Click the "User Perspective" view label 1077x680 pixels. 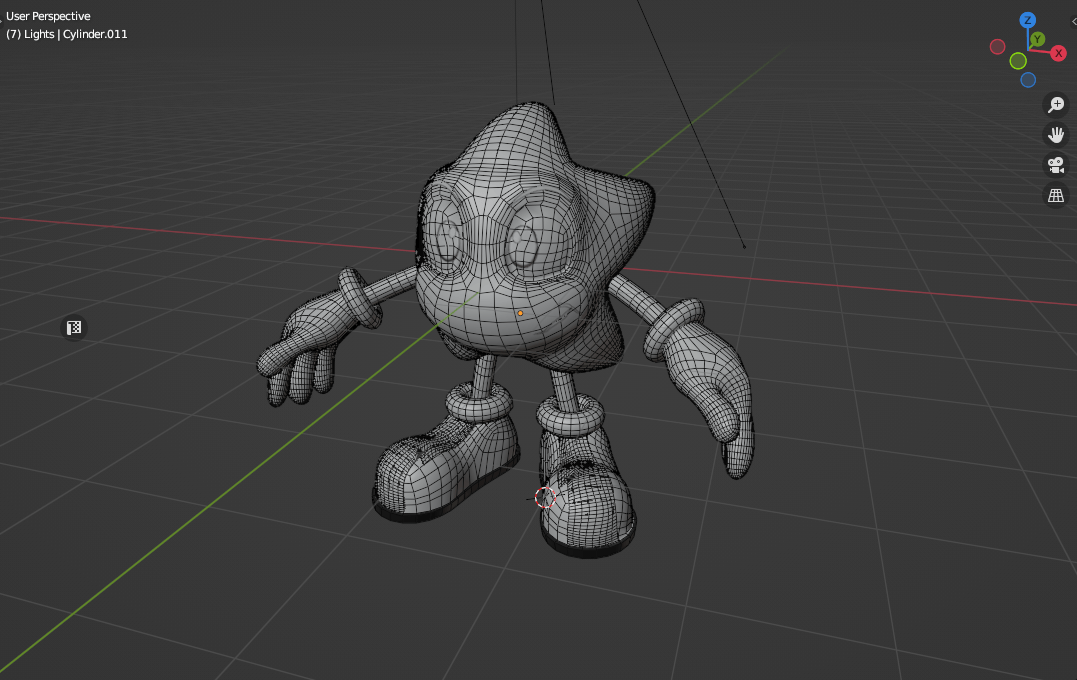48,16
